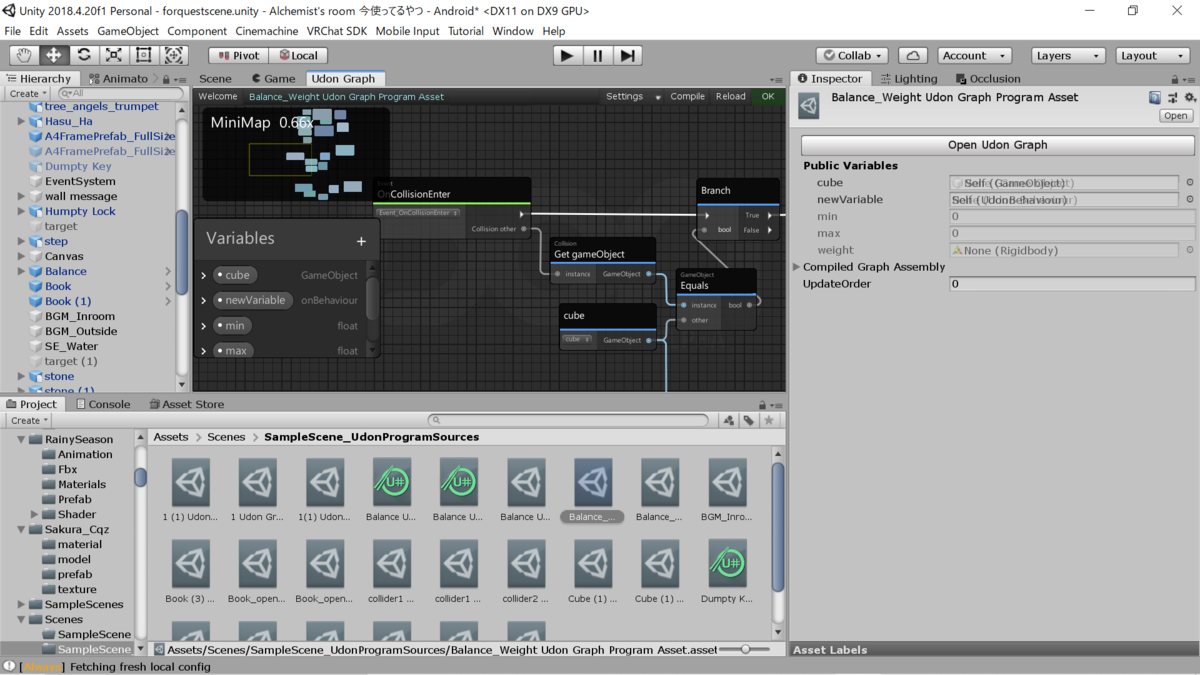Click the small Open button in Inspector header
1200x675 pixels.
point(1175,116)
